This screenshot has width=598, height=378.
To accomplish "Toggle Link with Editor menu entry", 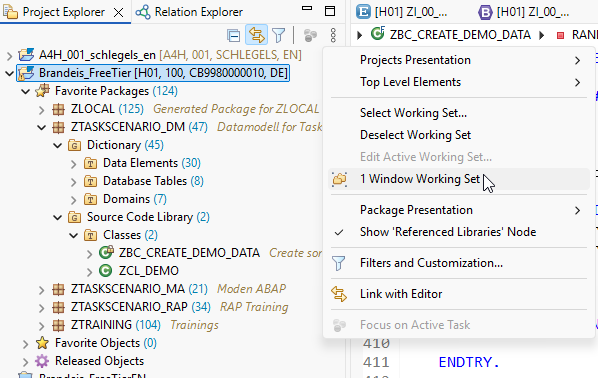I will click(458, 294).
